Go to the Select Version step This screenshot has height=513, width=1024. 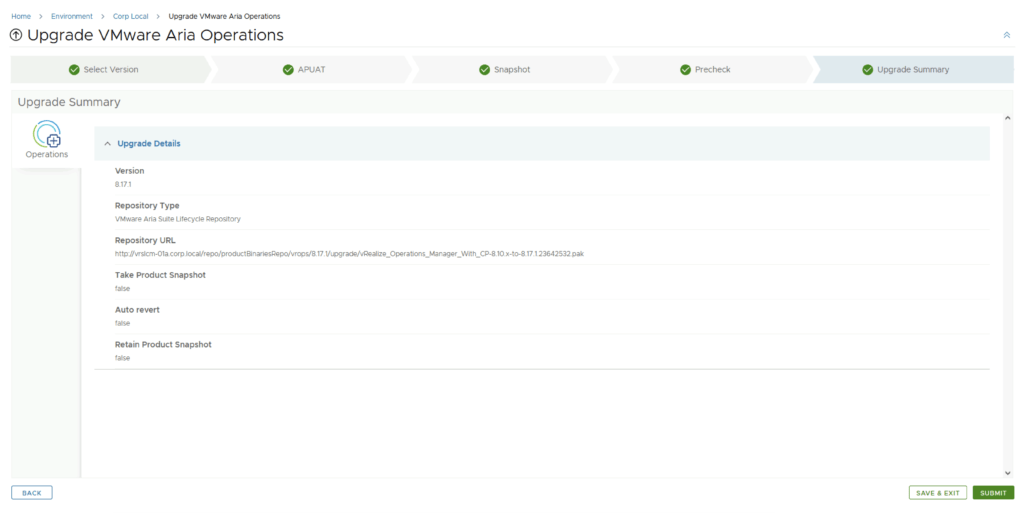(110, 70)
